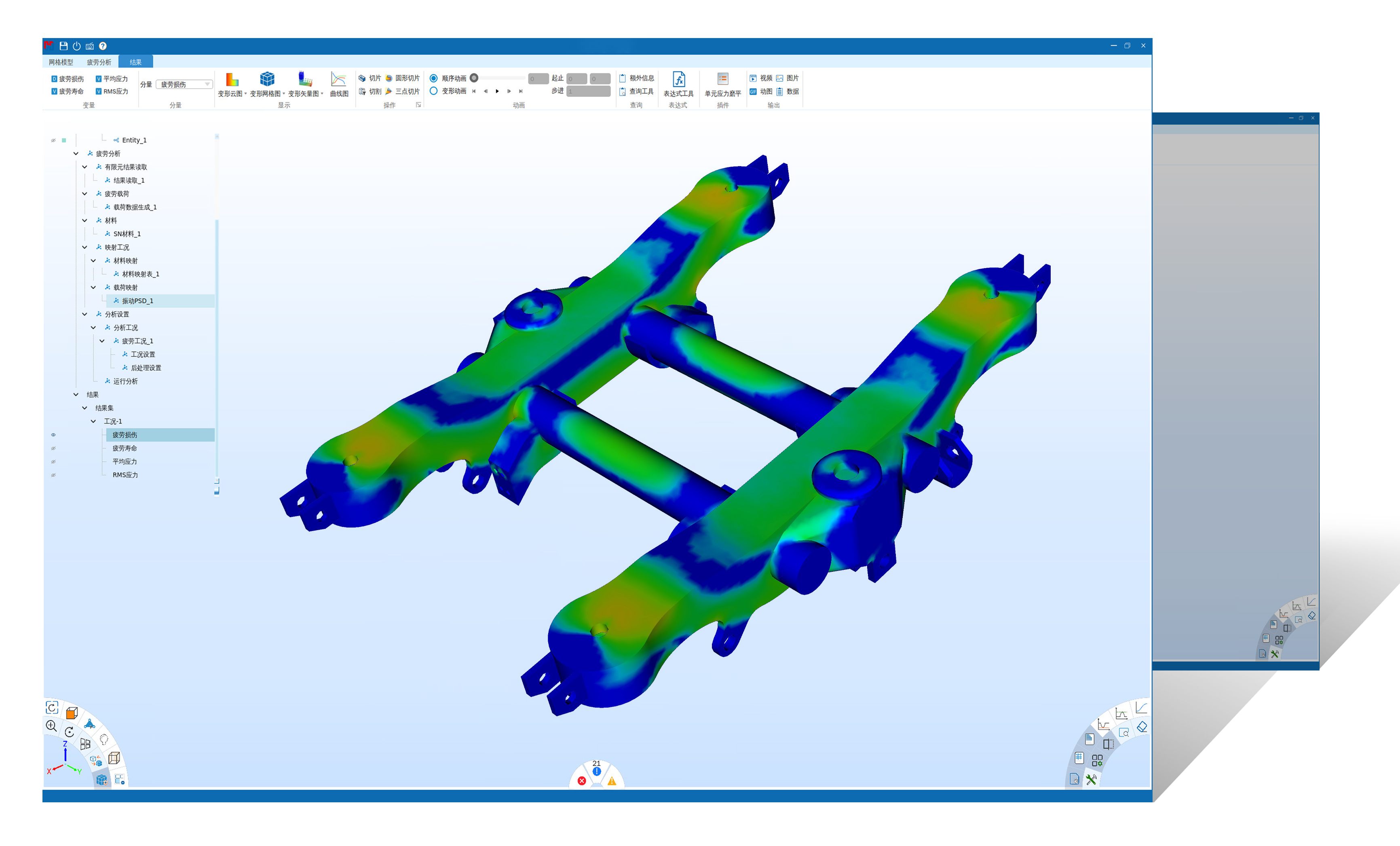The height and width of the screenshot is (846, 1400).
Task: Collapse the 结果集 tree node
Action: tap(84, 408)
